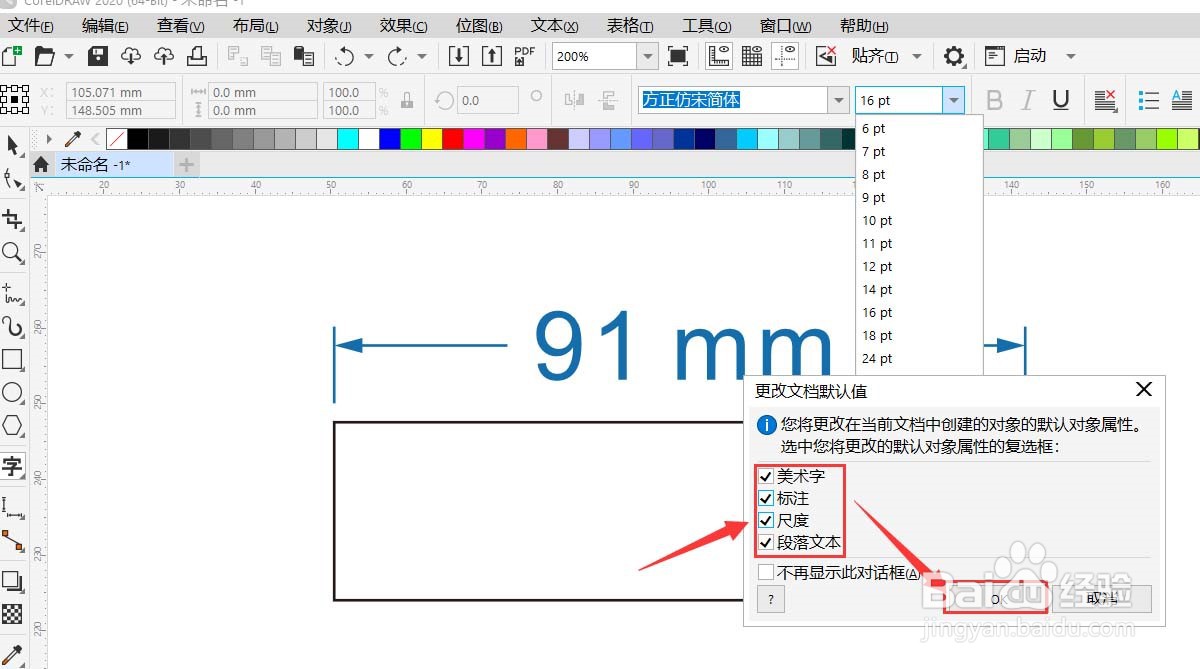Select the Transparency checkerboard tool
1200x669 pixels.
pyautogui.click(x=13, y=613)
